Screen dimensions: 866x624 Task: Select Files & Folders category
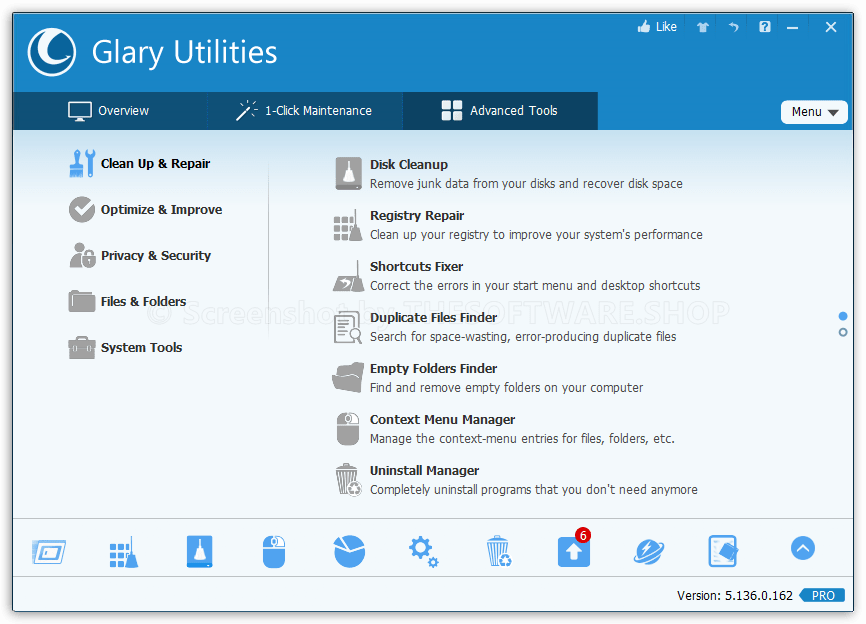coord(128,302)
